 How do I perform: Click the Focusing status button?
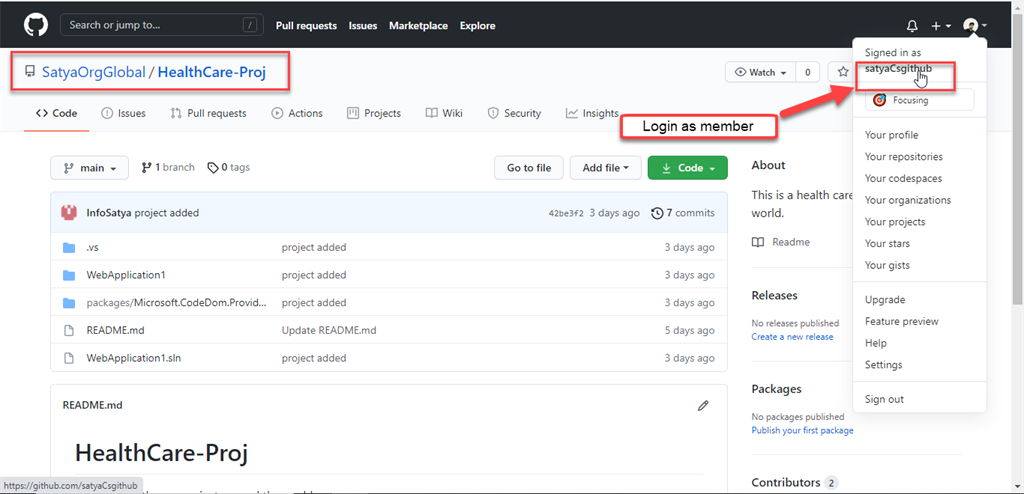point(920,100)
